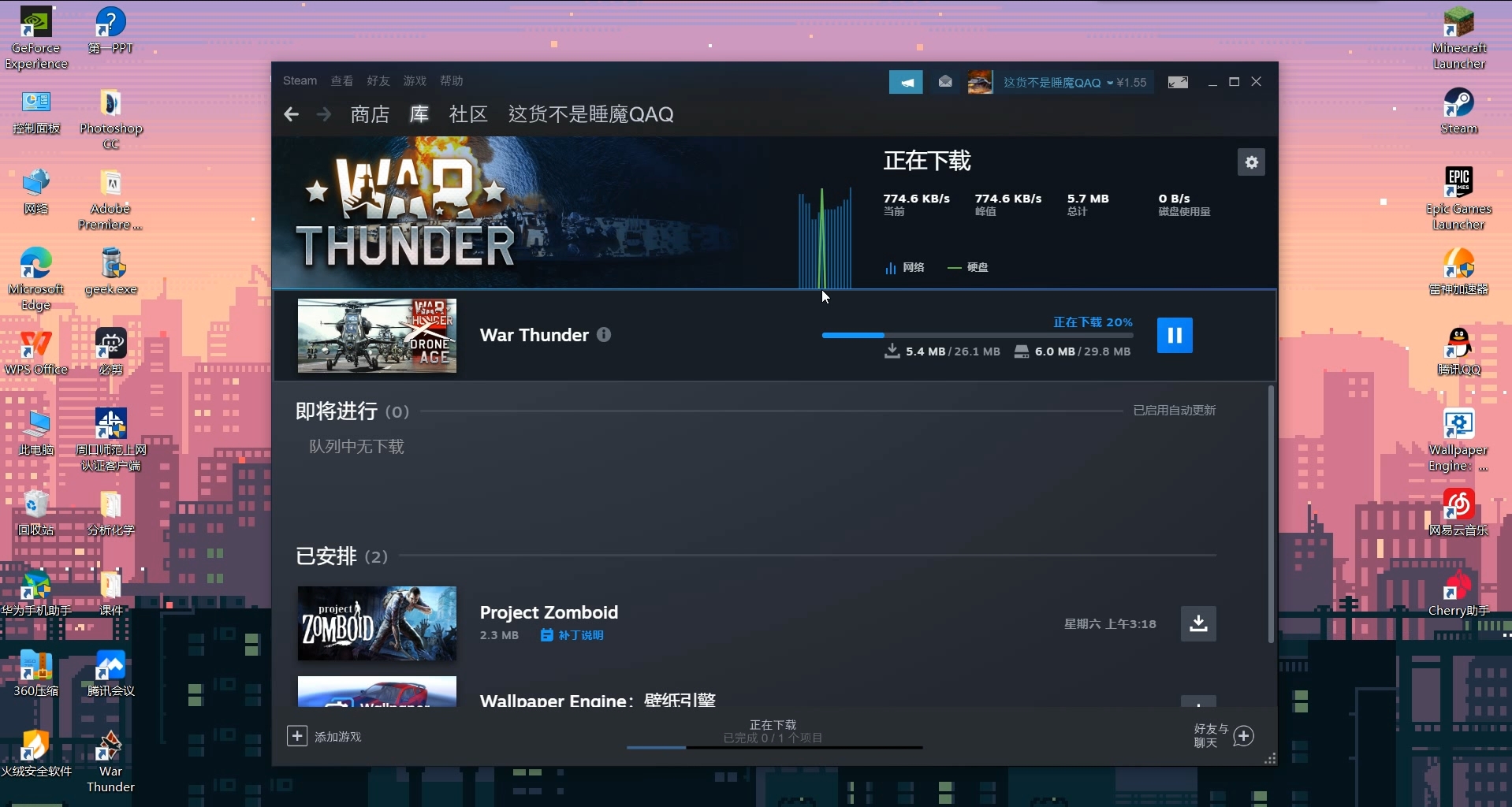
Task: Click the 已安排 section header
Action: point(341,556)
